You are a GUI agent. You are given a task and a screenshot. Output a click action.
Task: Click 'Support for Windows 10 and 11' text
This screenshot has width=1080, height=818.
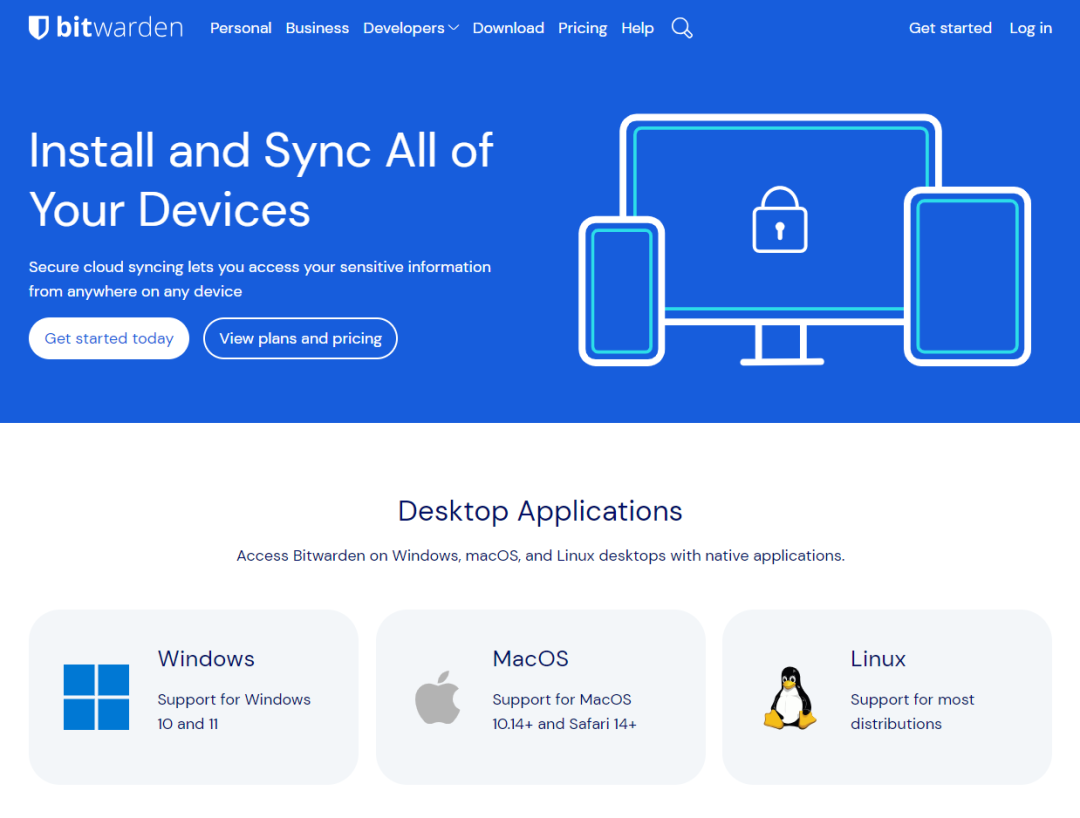233,711
